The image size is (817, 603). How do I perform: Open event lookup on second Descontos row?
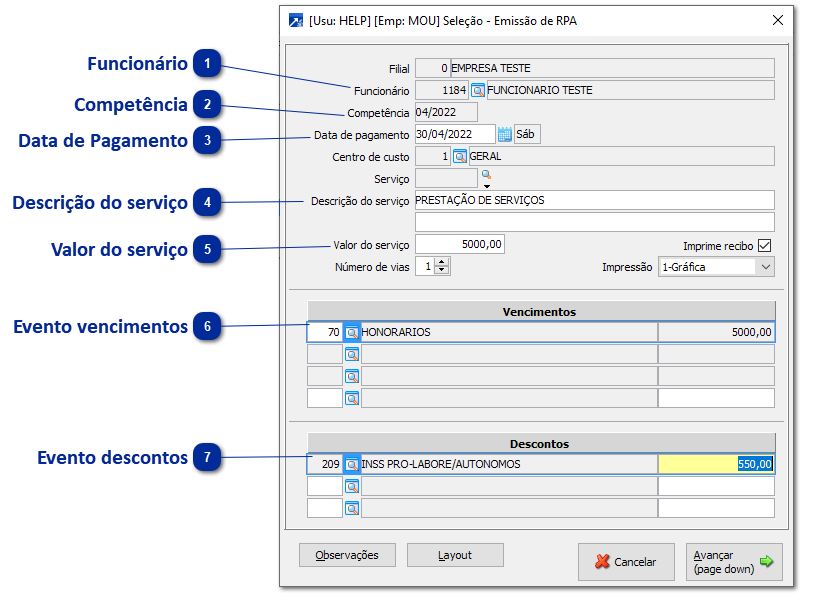352,486
